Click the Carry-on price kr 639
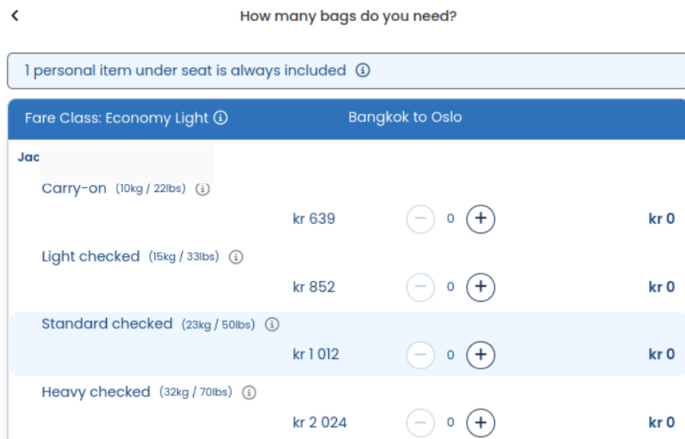Screen dimensions: 685x439 [x=314, y=218]
